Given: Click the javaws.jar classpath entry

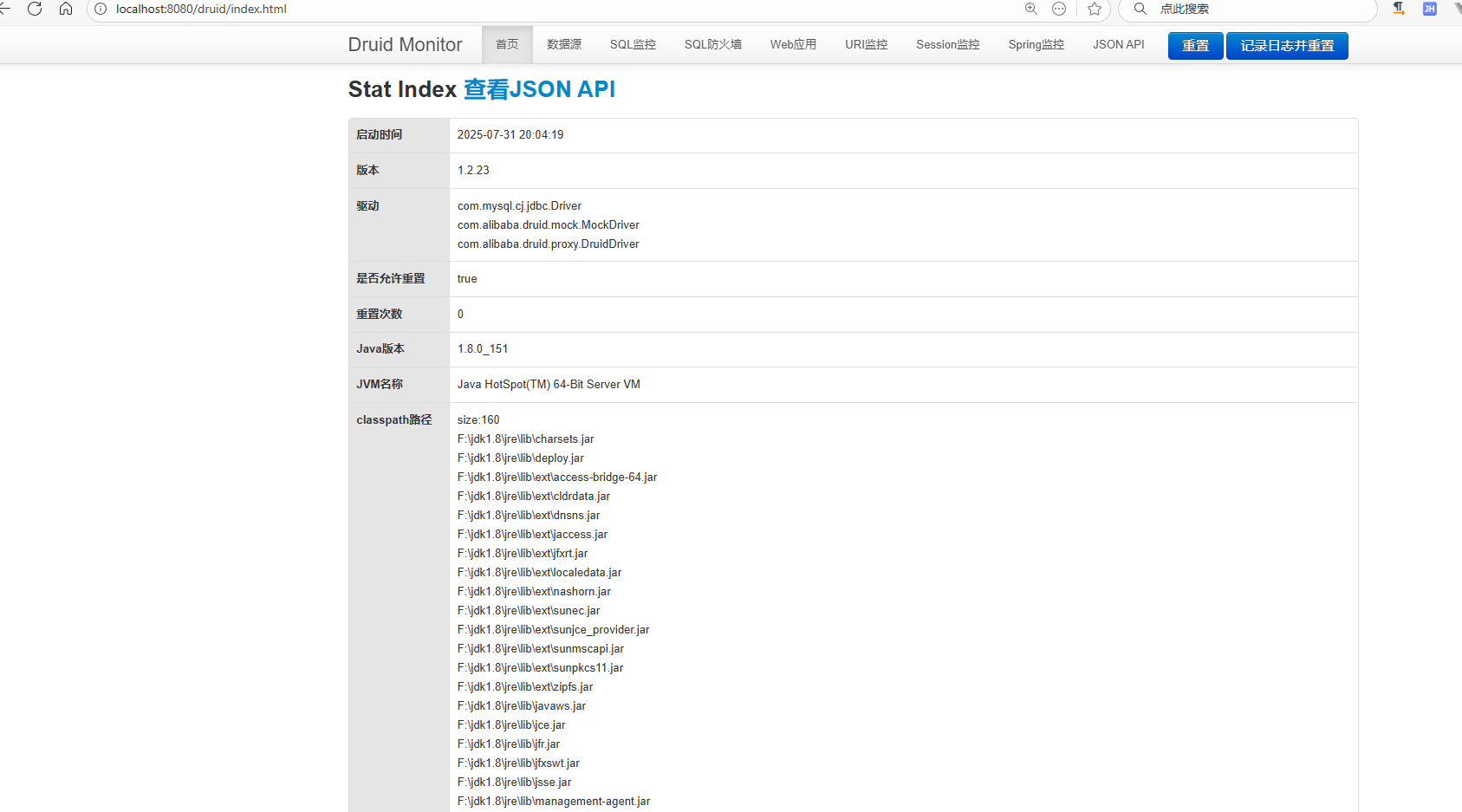Looking at the screenshot, I should coord(522,705).
